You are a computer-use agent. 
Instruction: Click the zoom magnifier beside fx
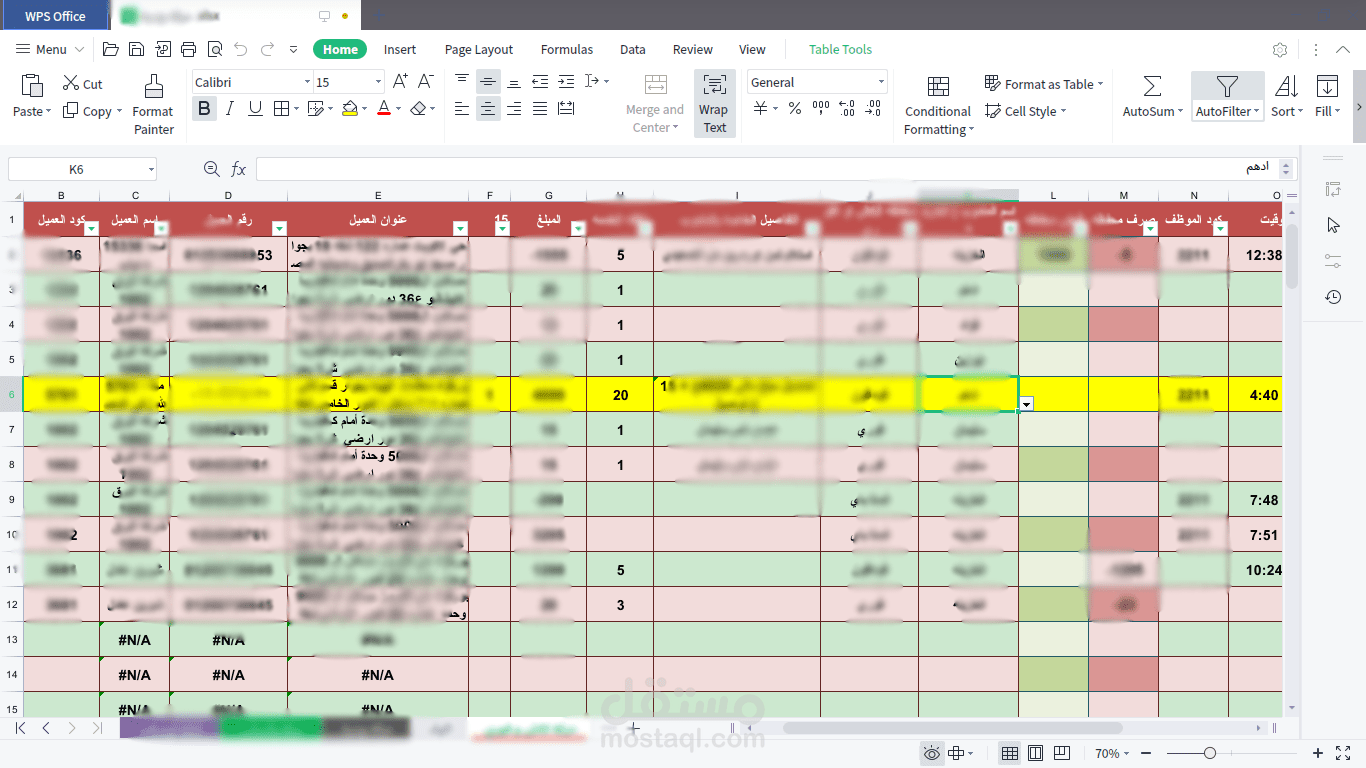[211, 169]
